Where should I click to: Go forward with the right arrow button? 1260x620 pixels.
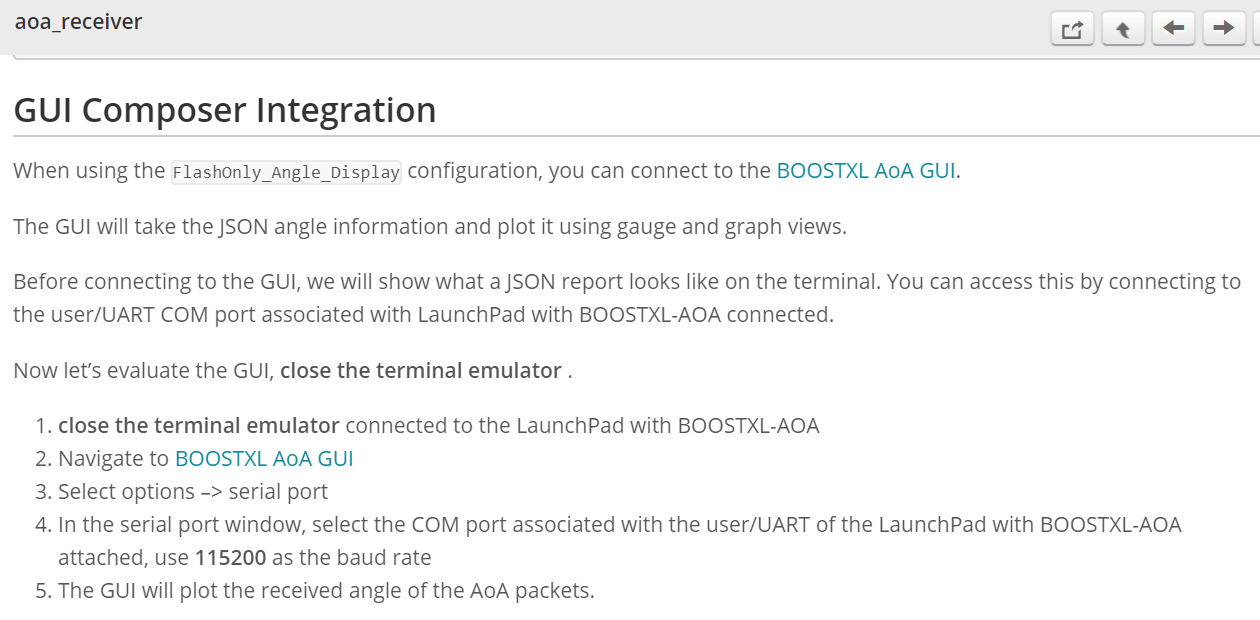tap(1223, 29)
